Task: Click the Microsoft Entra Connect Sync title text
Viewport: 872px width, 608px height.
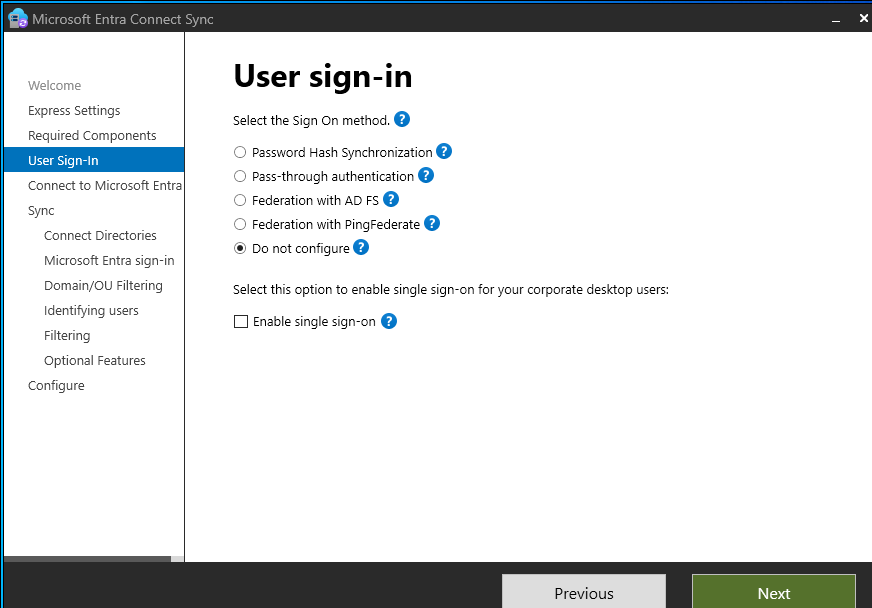Action: click(123, 19)
